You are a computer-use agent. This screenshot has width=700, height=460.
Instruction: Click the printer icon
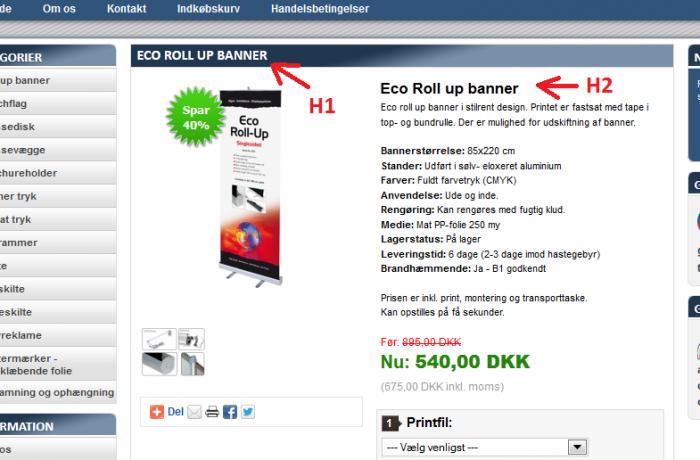point(212,412)
